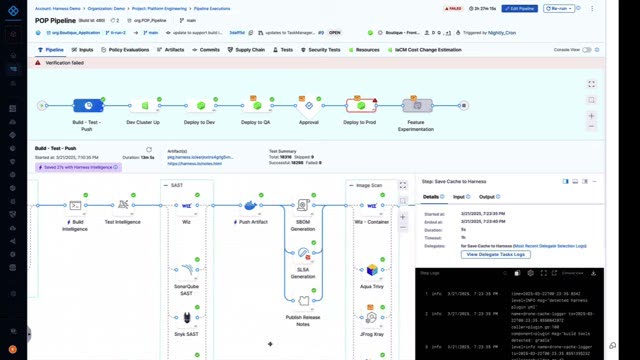Open the SLSA Generation step
The height and width of the screenshot is (360, 640).
click(303, 253)
